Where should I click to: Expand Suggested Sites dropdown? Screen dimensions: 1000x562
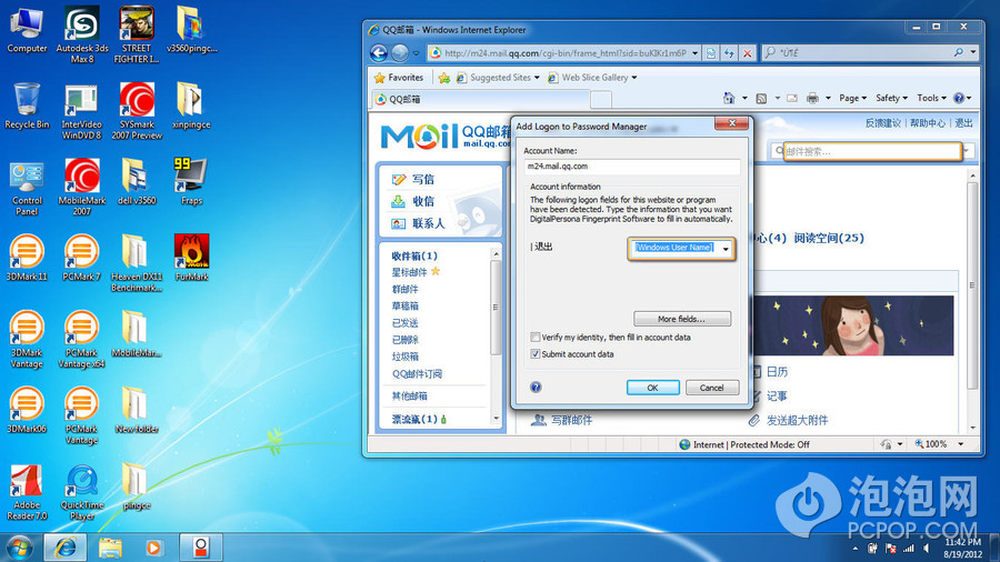537,77
